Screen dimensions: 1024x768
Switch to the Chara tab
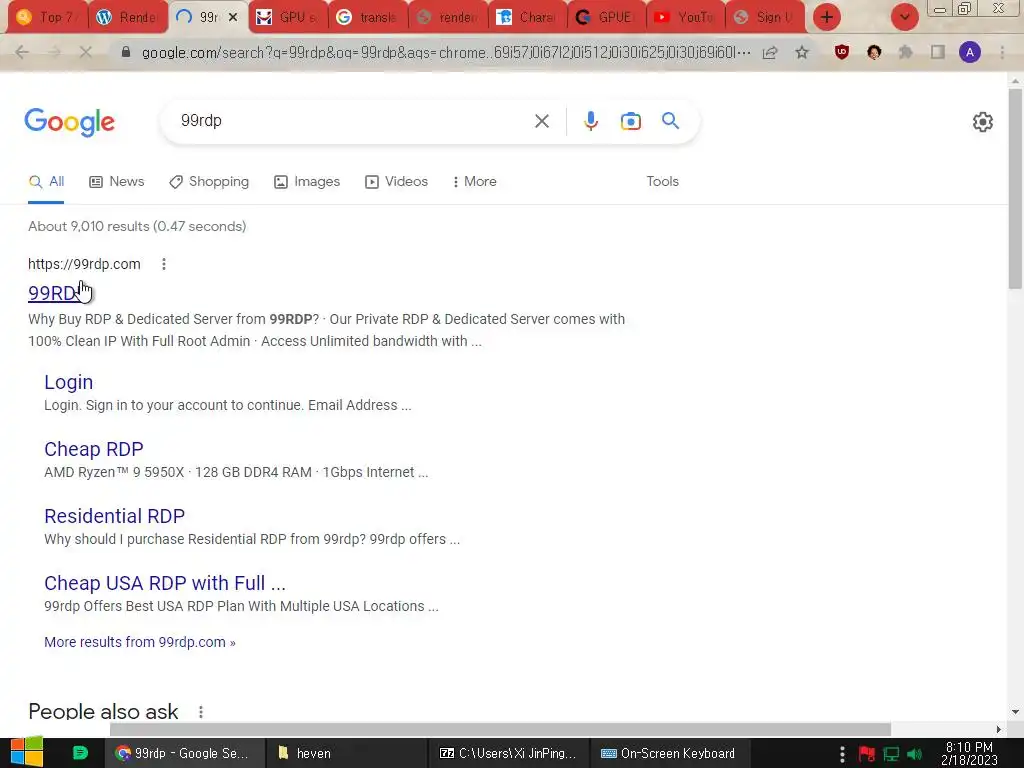(x=528, y=17)
